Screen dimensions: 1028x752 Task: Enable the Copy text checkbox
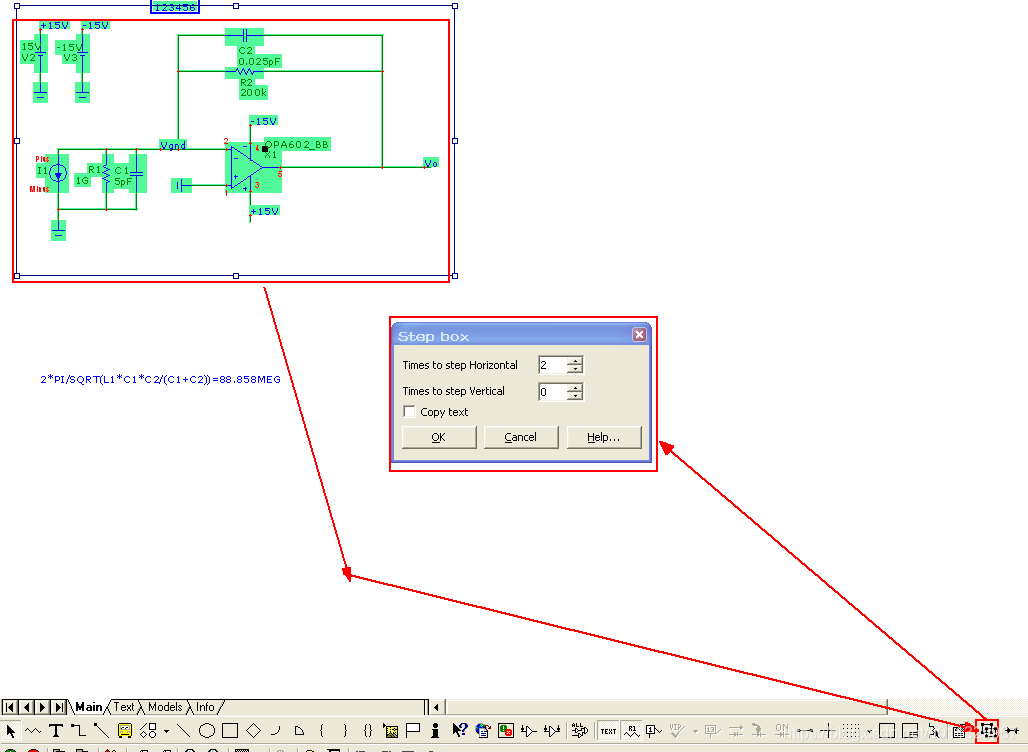pyautogui.click(x=410, y=412)
